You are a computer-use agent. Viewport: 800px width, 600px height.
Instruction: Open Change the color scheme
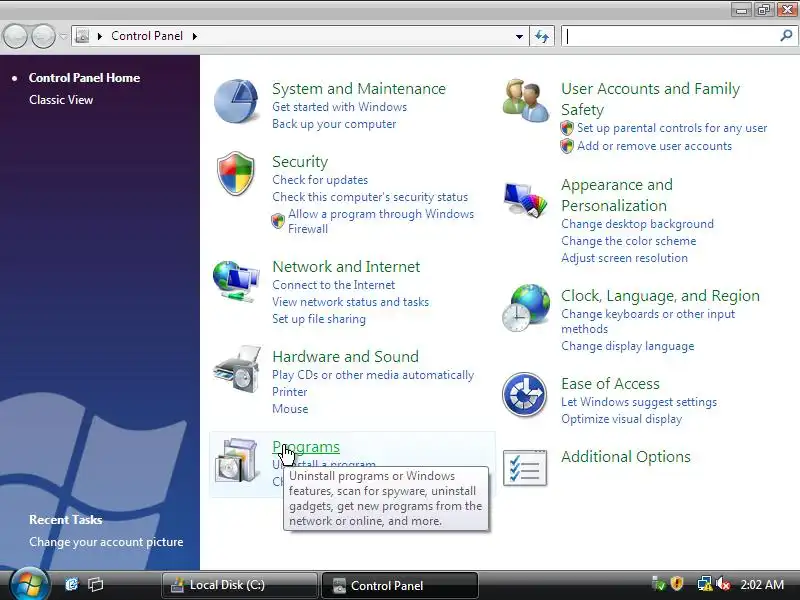point(629,241)
